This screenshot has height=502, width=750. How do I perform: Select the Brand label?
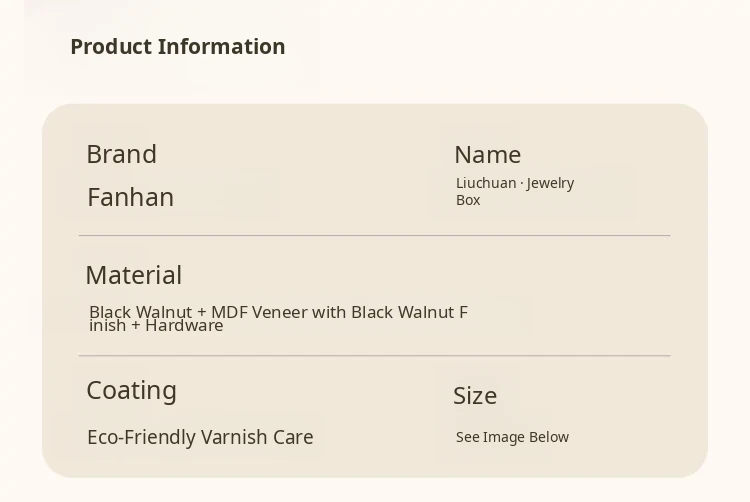pos(121,154)
